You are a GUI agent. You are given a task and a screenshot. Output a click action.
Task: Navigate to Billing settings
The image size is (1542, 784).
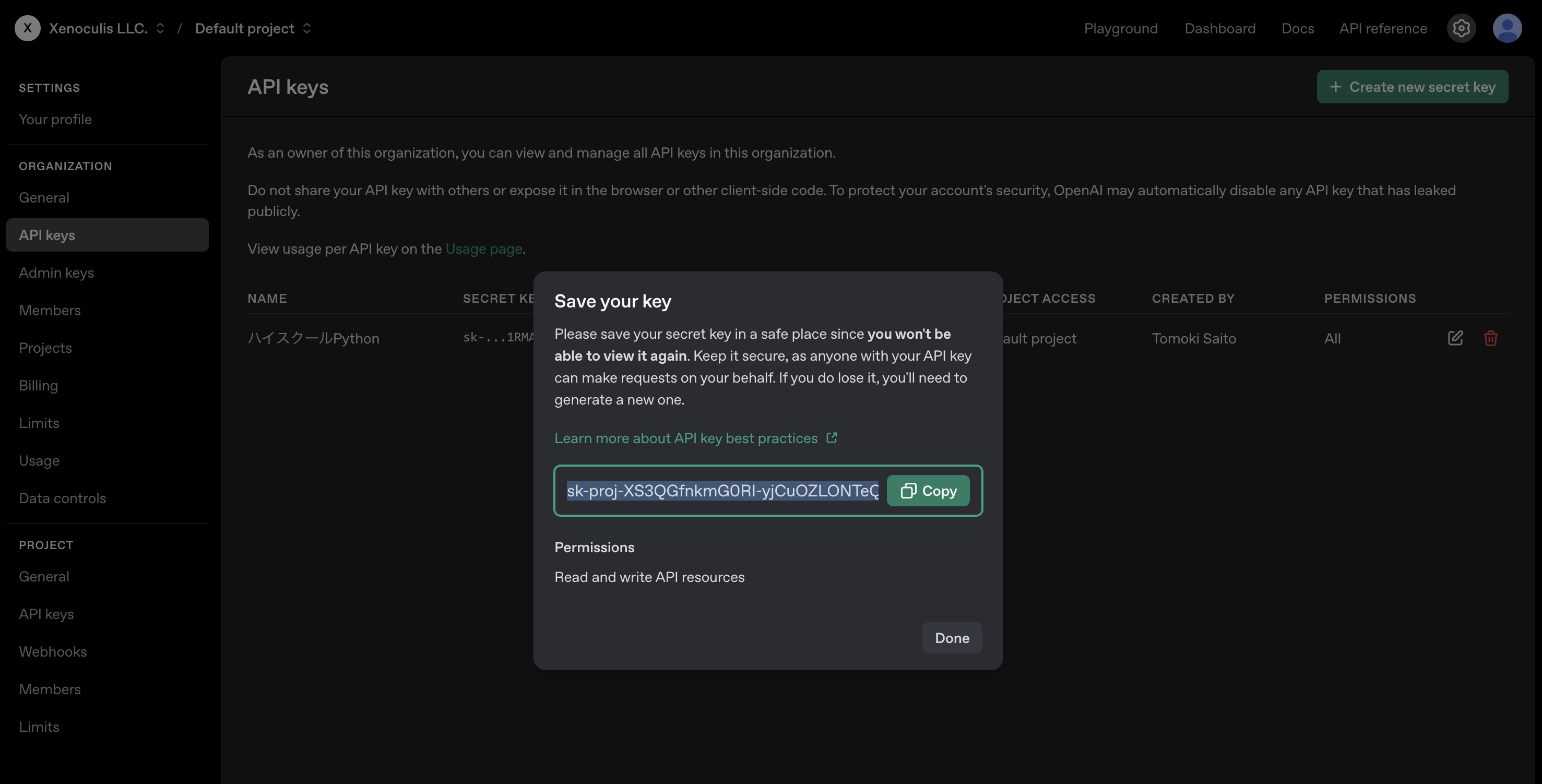38,385
